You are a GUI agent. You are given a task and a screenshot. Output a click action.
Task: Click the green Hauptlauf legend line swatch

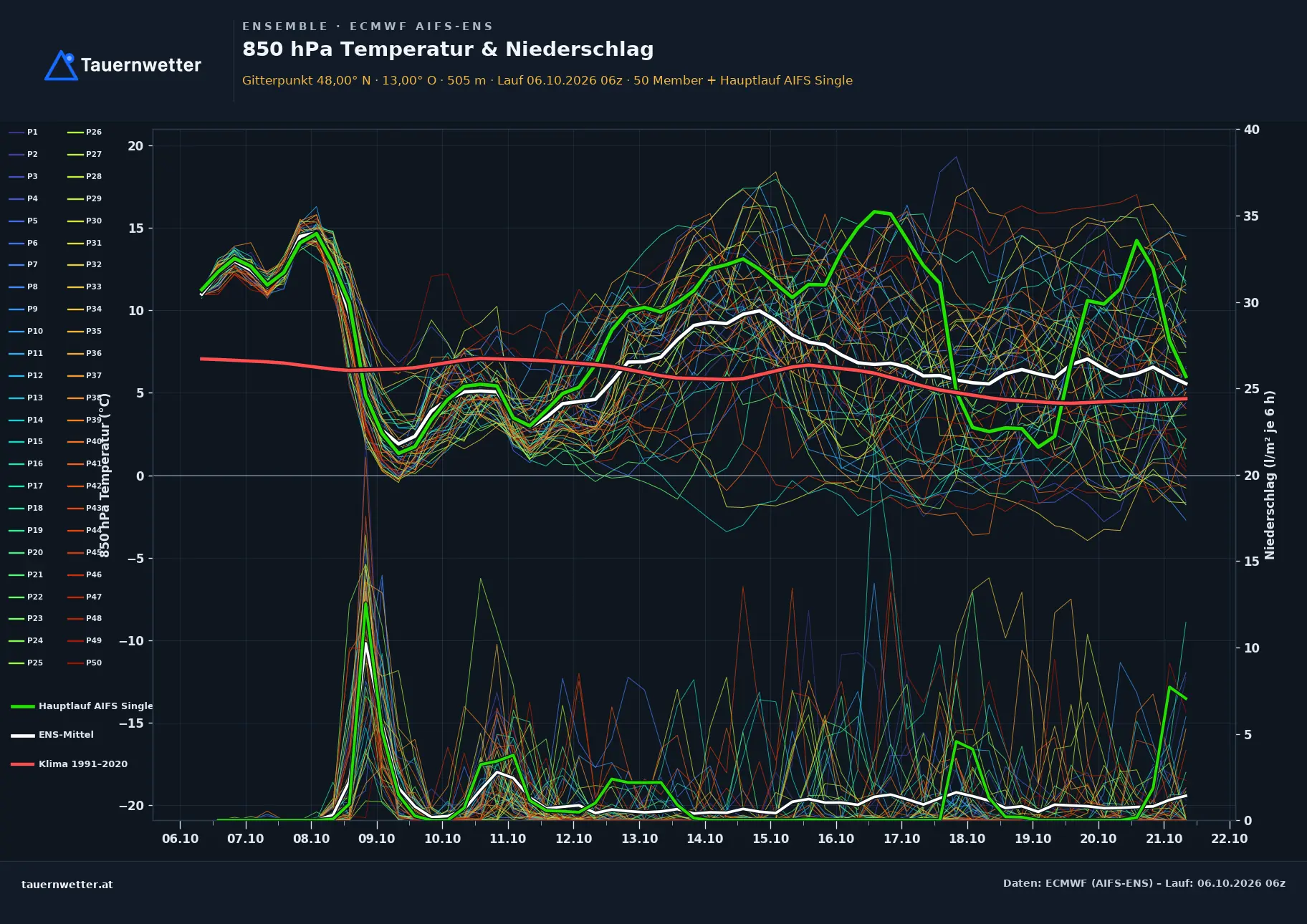pos(23,706)
